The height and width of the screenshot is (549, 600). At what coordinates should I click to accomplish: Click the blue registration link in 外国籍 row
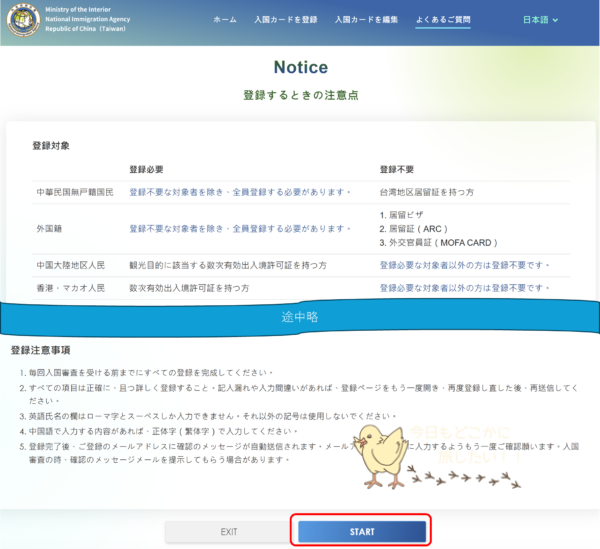coord(240,228)
